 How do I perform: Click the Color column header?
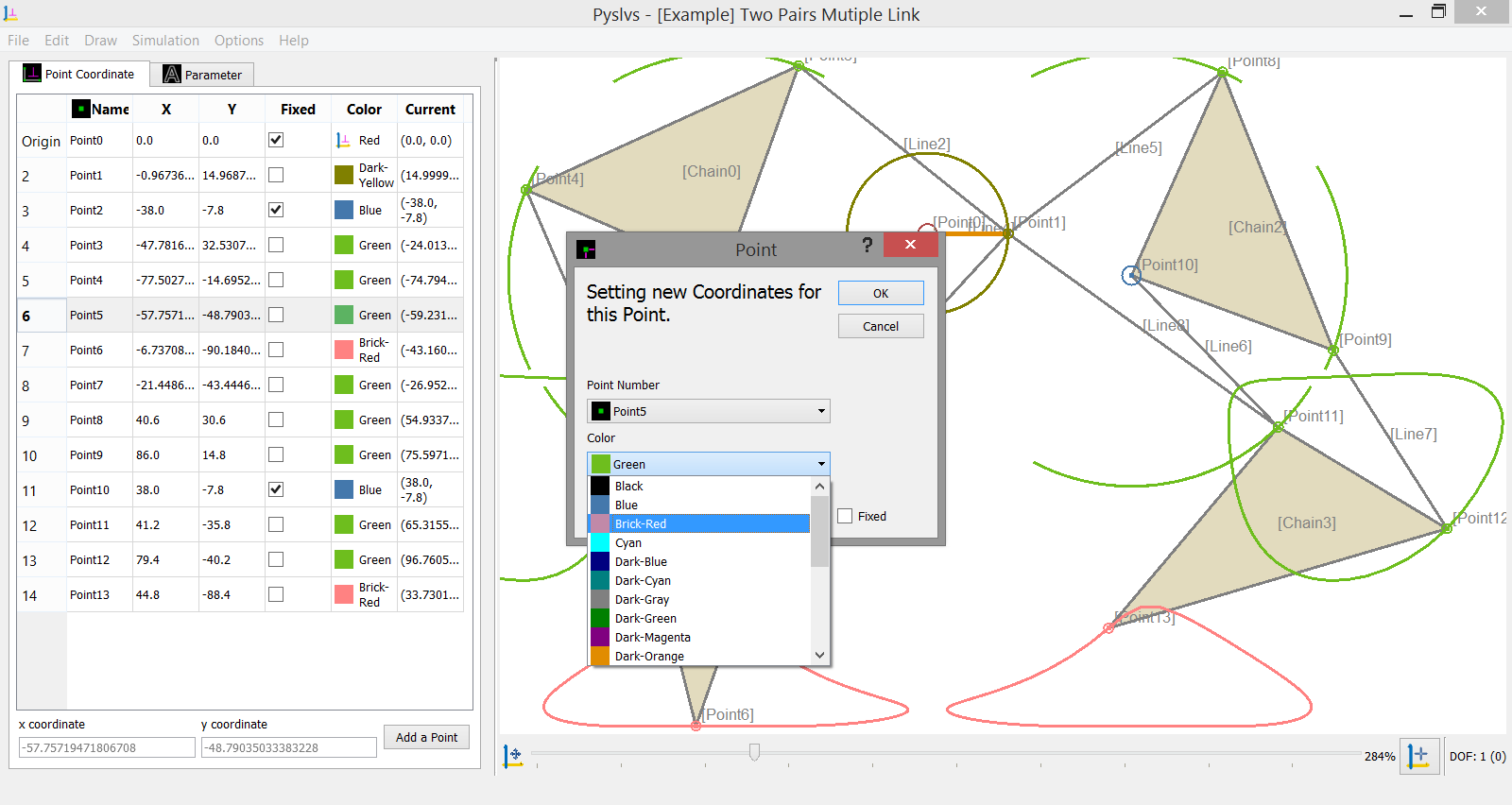(x=364, y=109)
